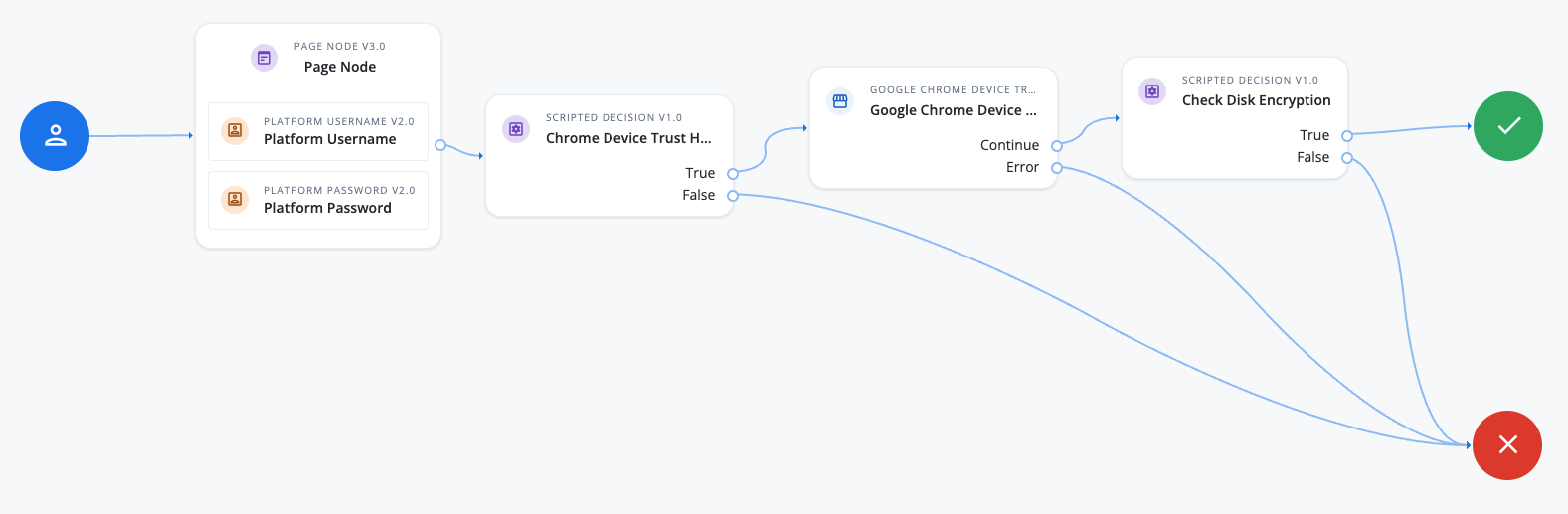
Task: Click the Page Node output connector
Action: click(440, 145)
